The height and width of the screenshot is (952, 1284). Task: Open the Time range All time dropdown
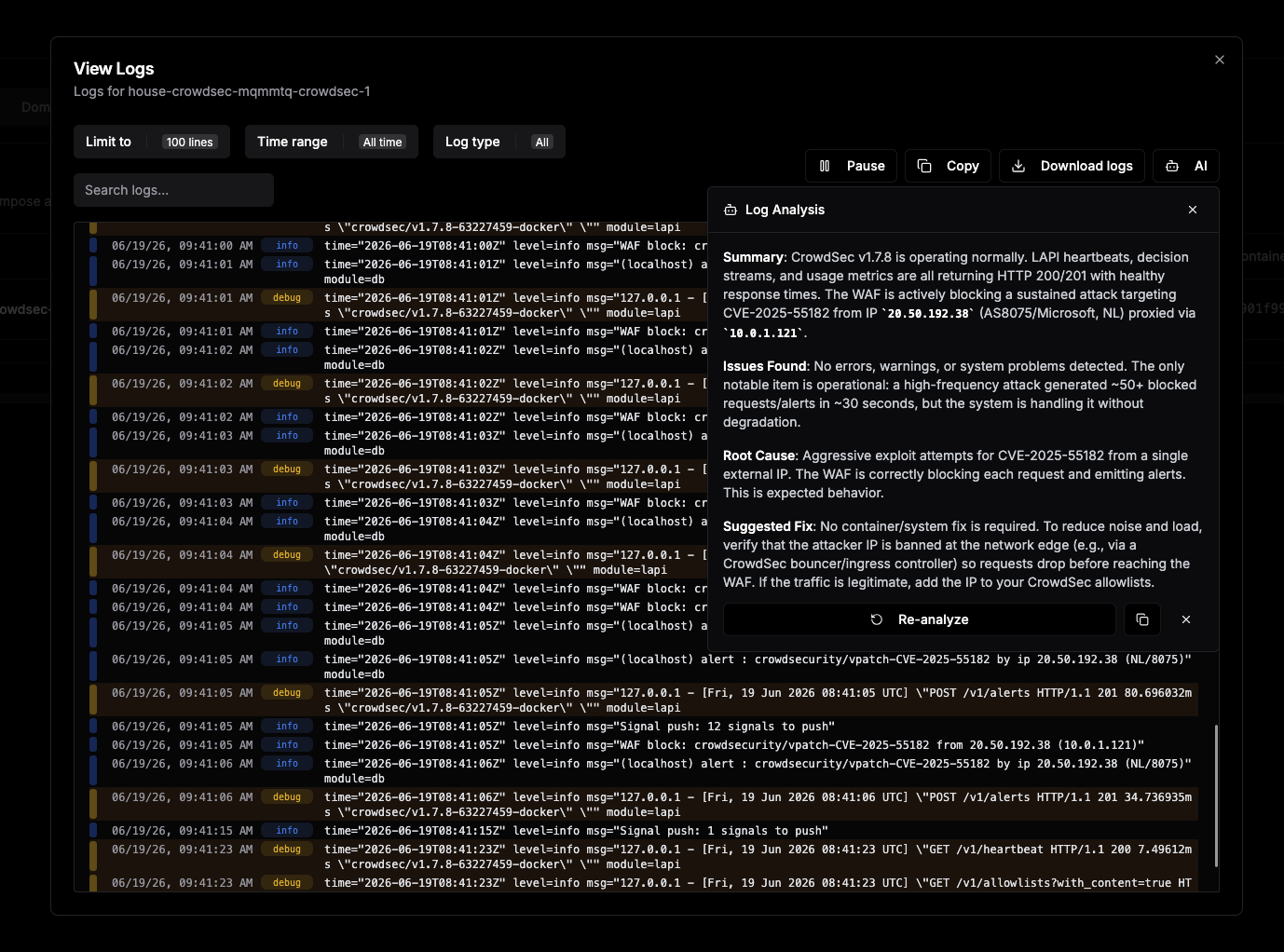(332, 142)
